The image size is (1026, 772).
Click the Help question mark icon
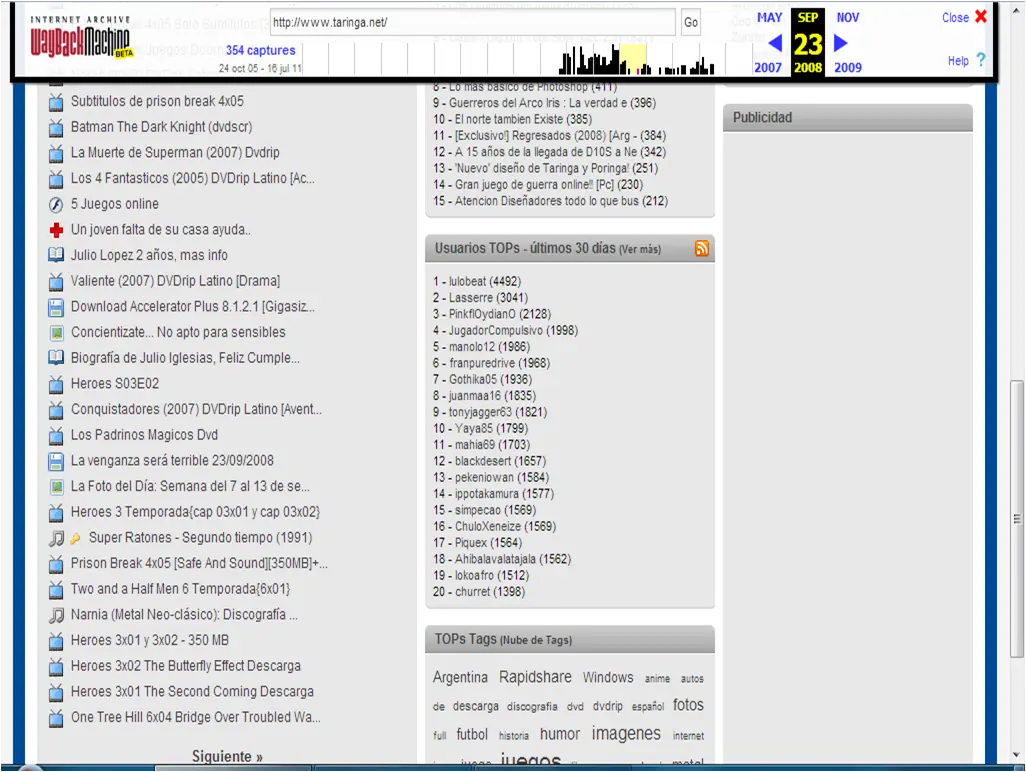(980, 60)
